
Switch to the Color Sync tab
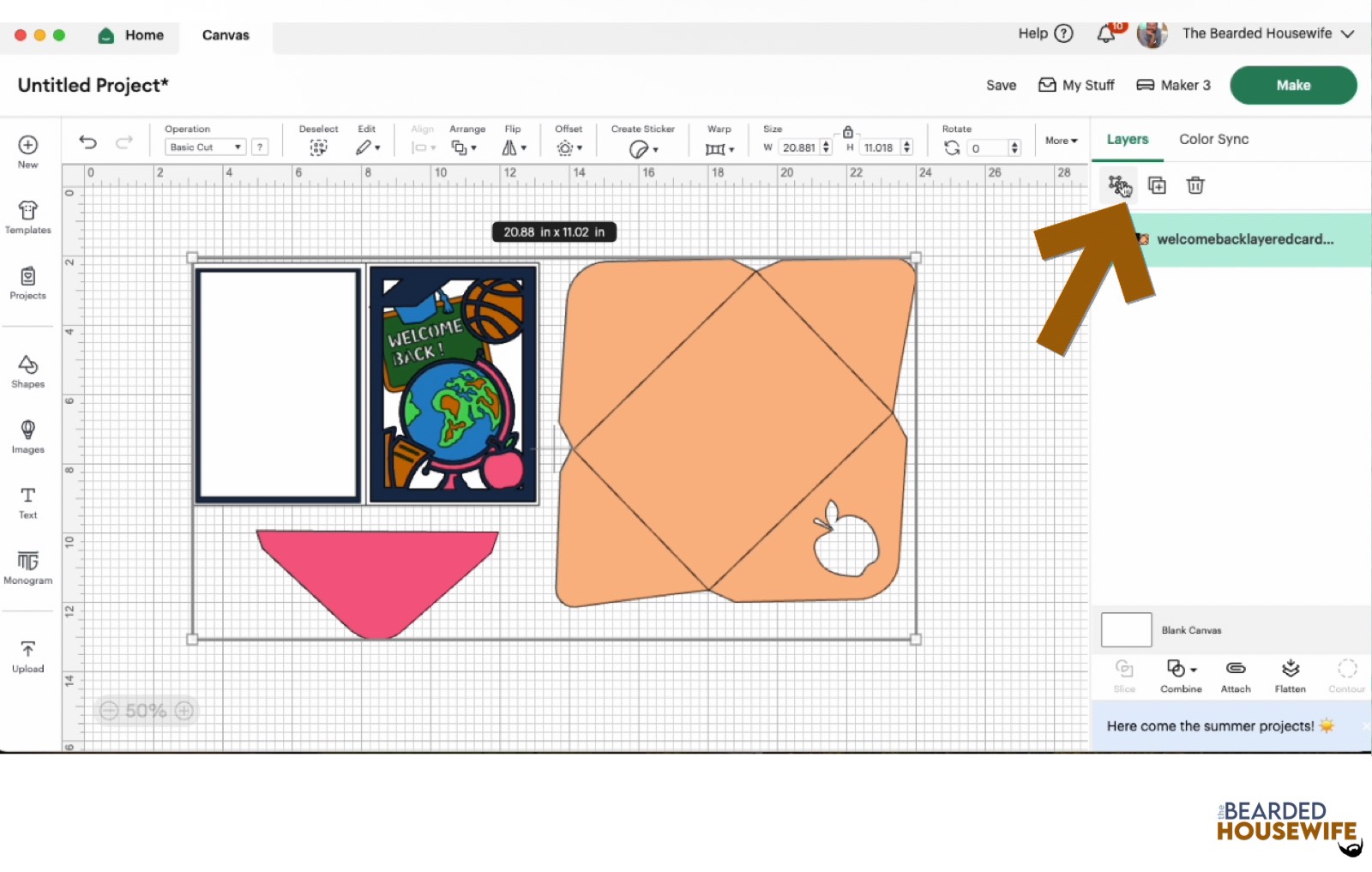pos(1213,139)
